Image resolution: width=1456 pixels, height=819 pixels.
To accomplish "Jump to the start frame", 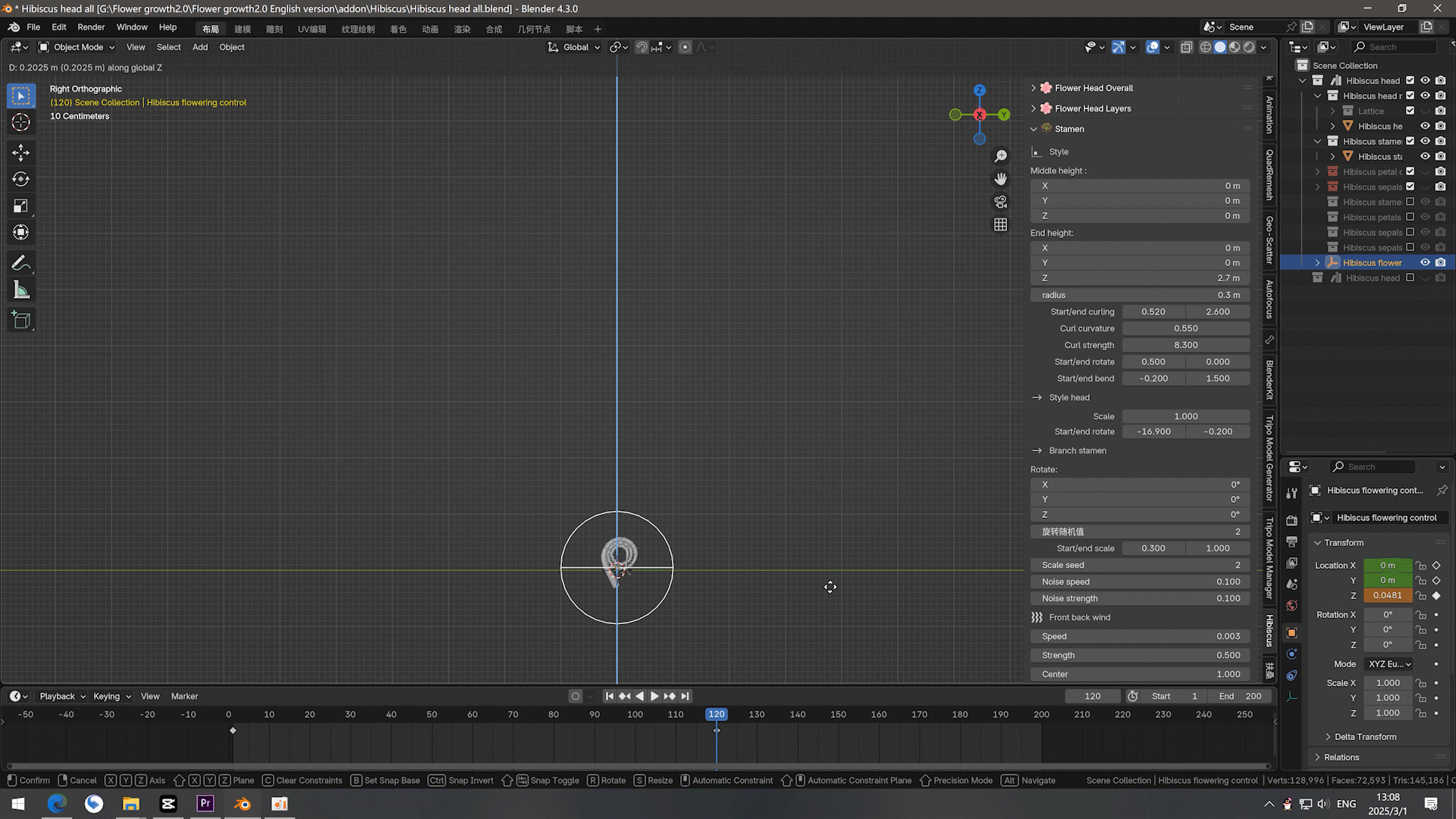I will click(x=609, y=696).
